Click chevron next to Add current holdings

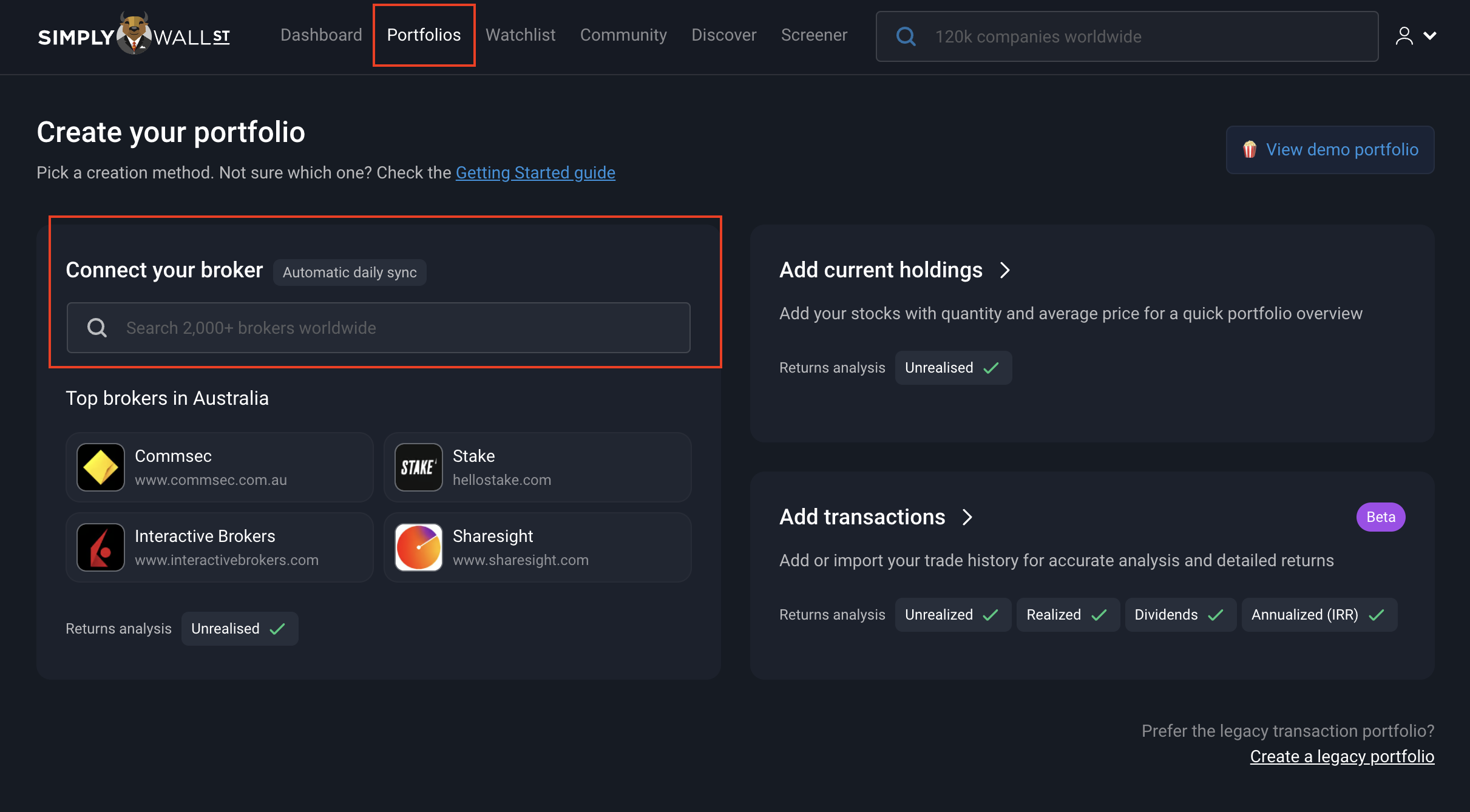1005,270
